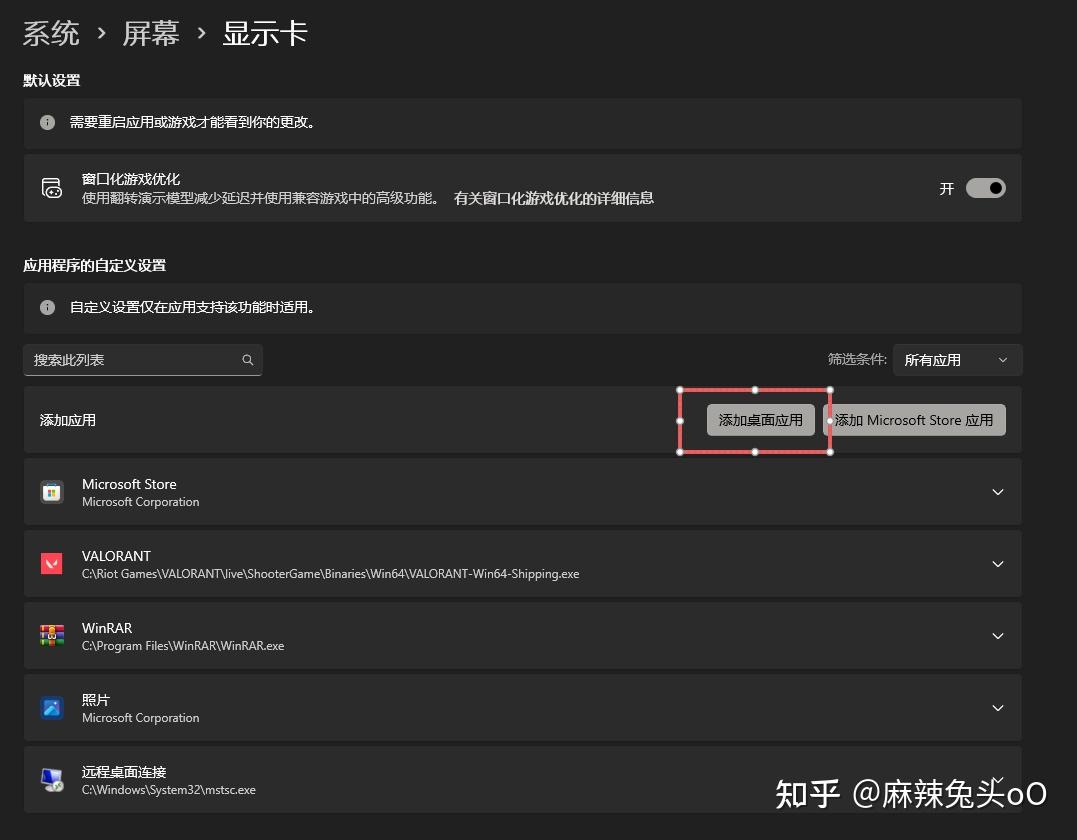Click the 远程桌面连接 computer icon
1077x840 pixels.
click(52, 780)
